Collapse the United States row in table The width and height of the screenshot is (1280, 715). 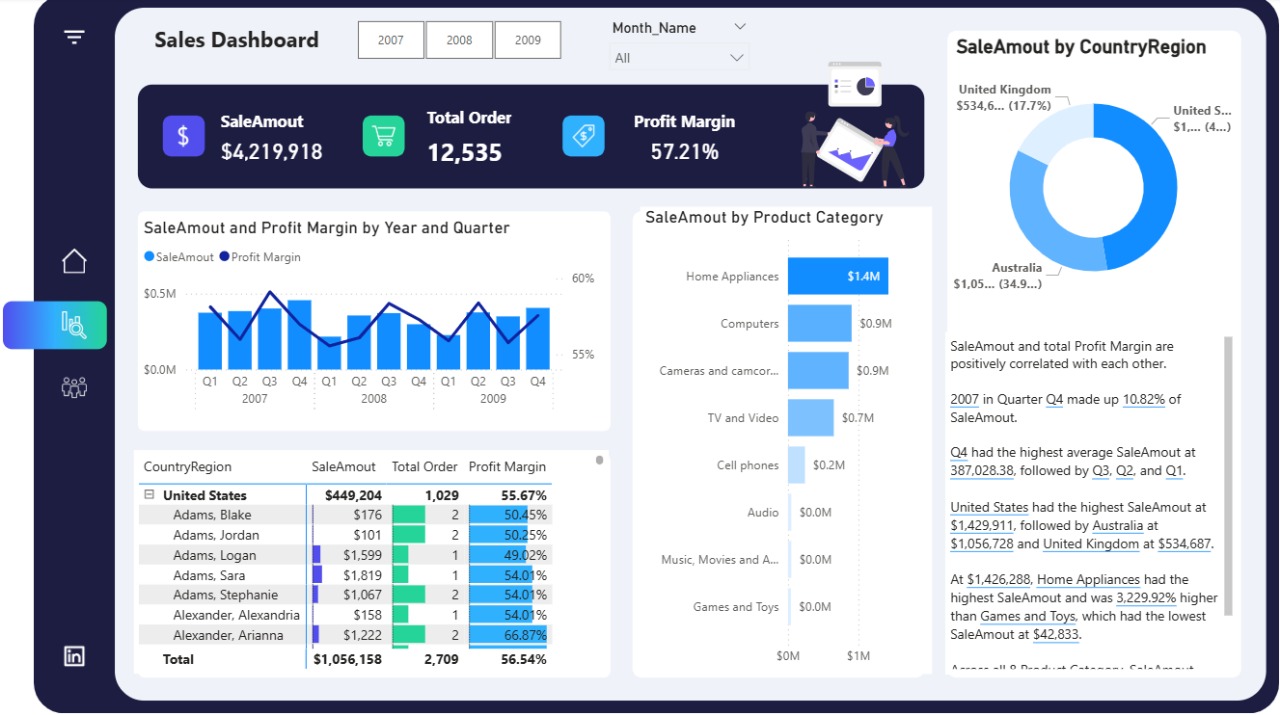149,495
